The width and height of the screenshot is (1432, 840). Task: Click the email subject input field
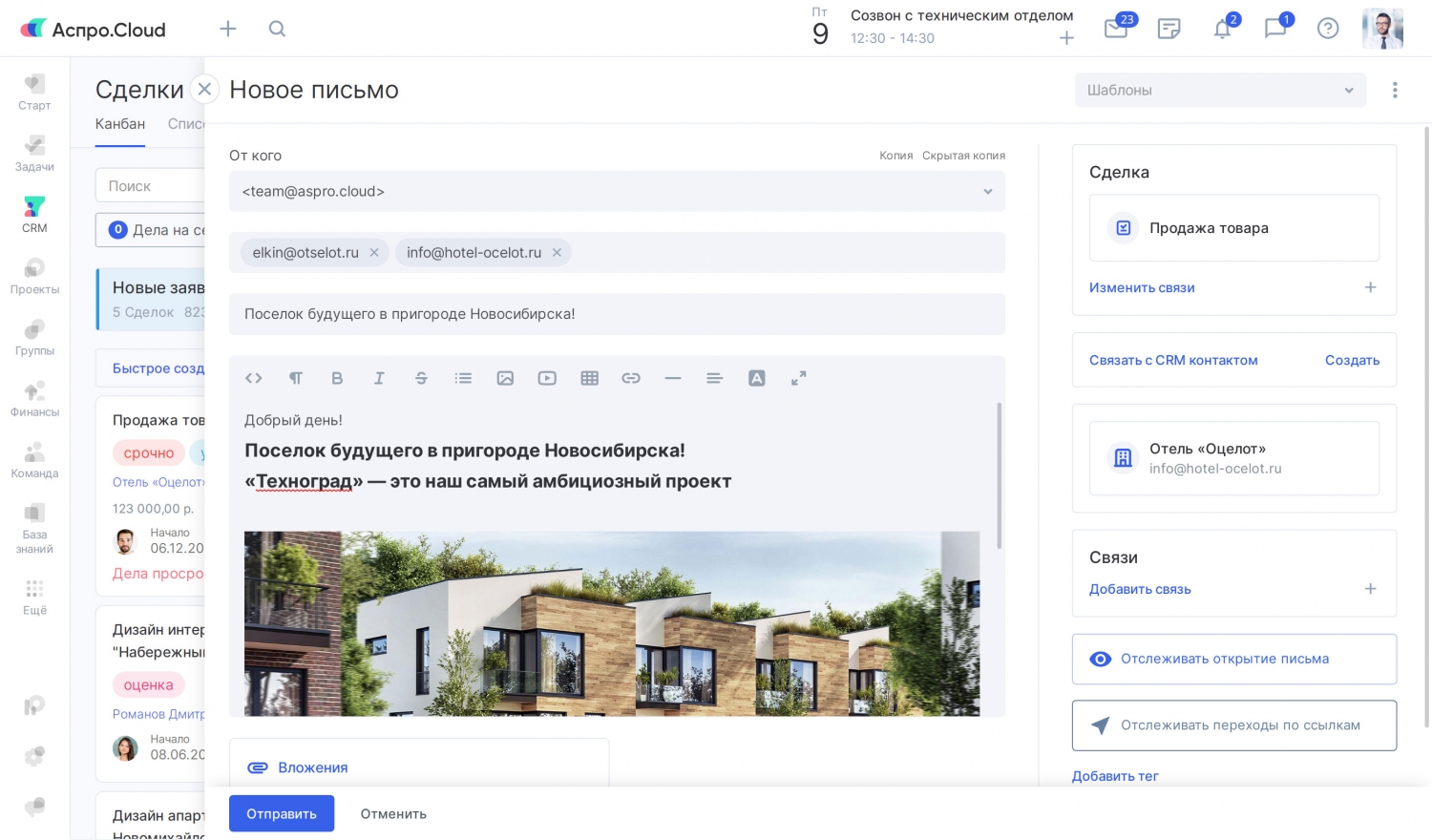[617, 314]
